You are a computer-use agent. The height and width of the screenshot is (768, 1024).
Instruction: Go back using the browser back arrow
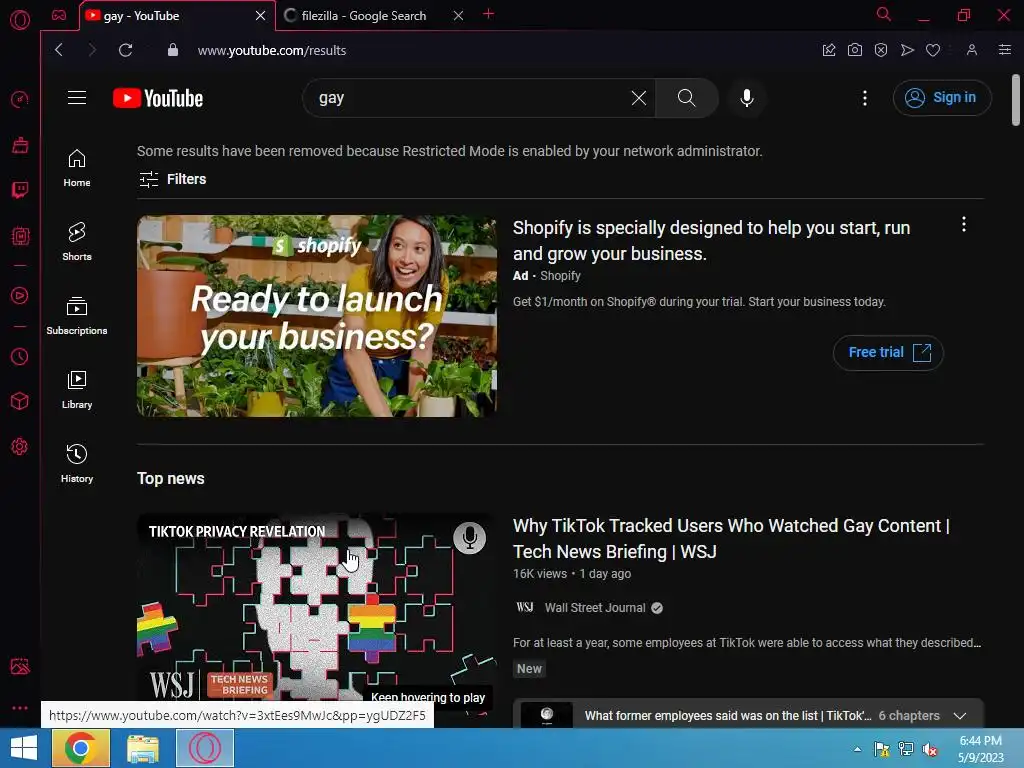pos(59,50)
